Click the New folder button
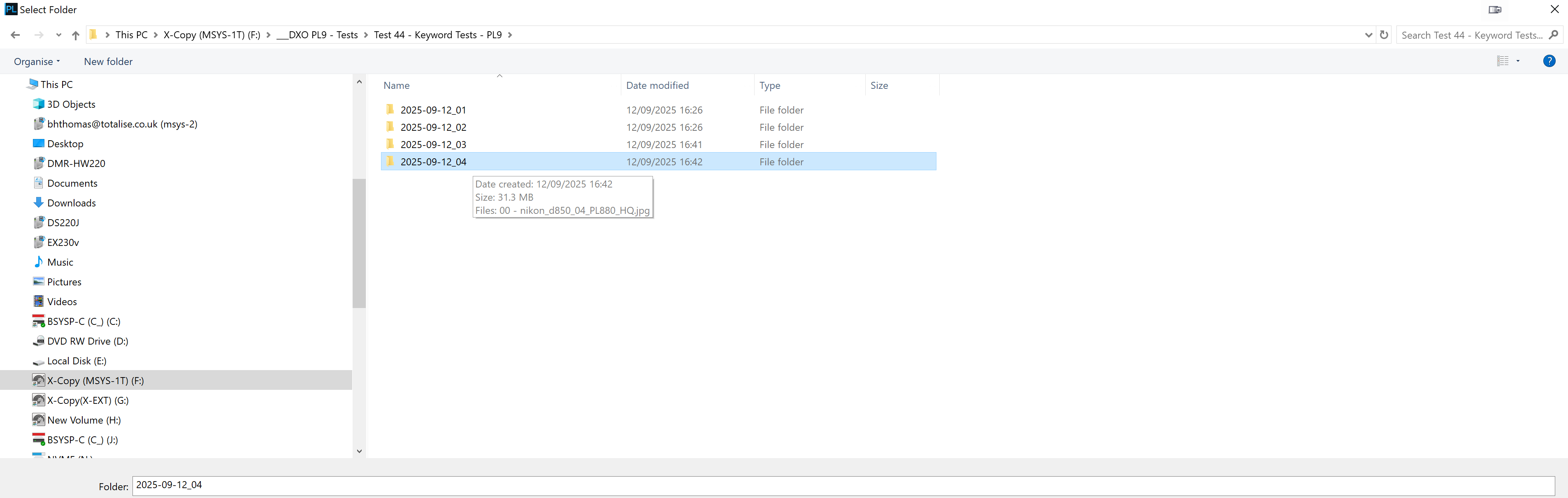Image resolution: width=1568 pixels, height=498 pixels. (108, 61)
